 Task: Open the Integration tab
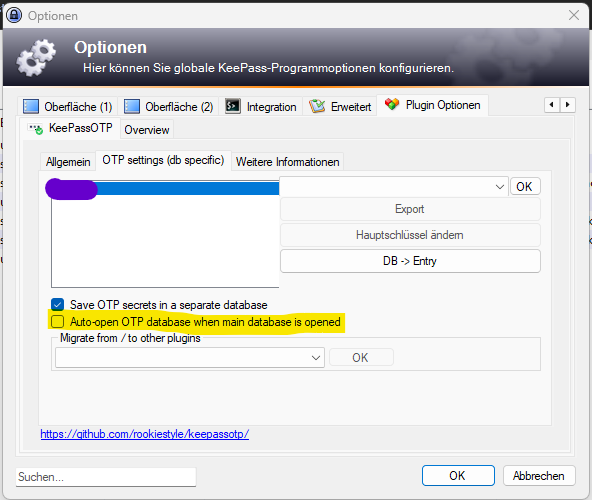(x=261, y=106)
